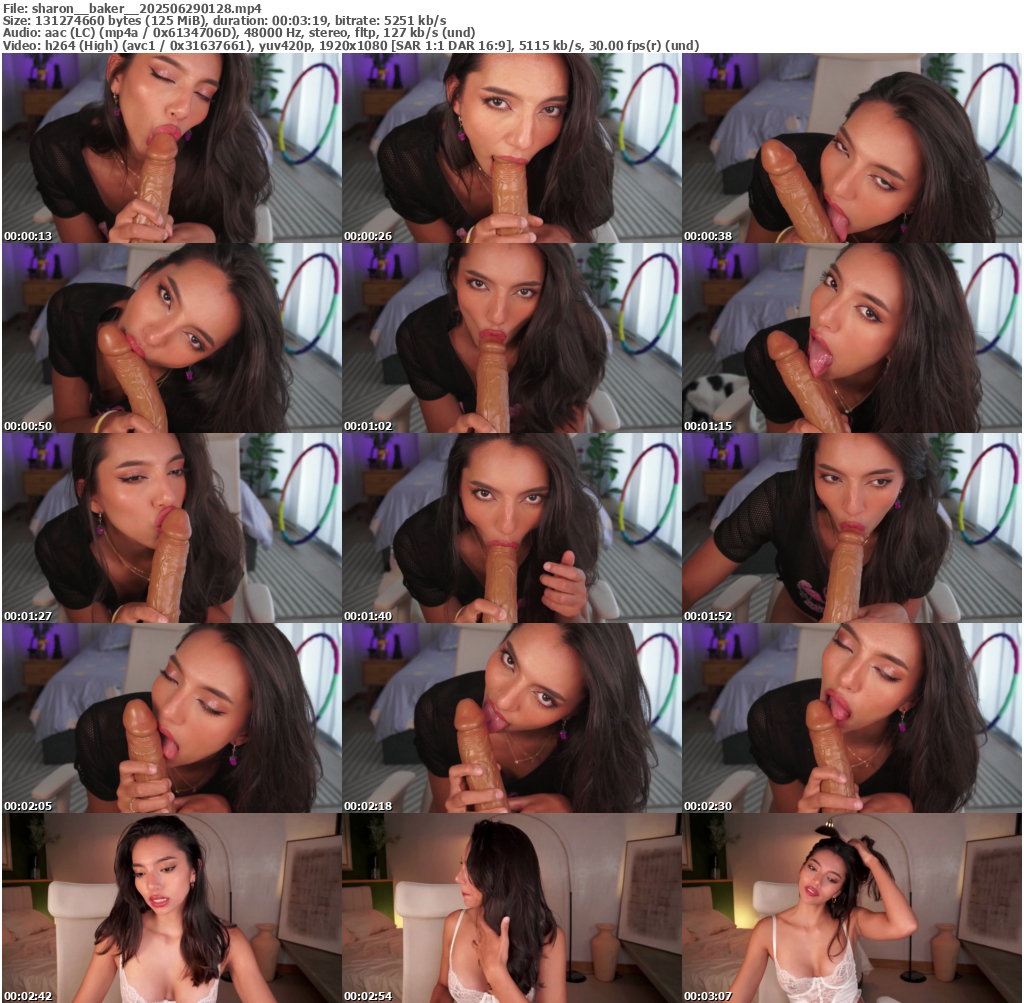Open the frame at timestamp 00:01:15
Screen dimensions: 1024x1003
(852, 338)
